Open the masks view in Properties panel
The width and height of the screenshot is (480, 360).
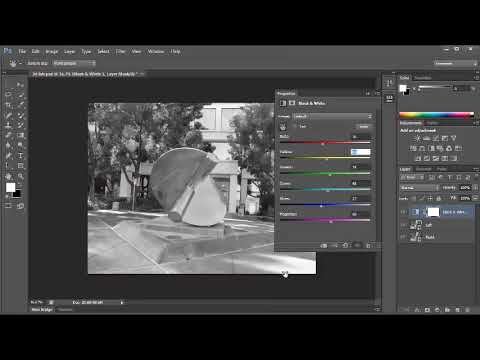[x=292, y=103]
